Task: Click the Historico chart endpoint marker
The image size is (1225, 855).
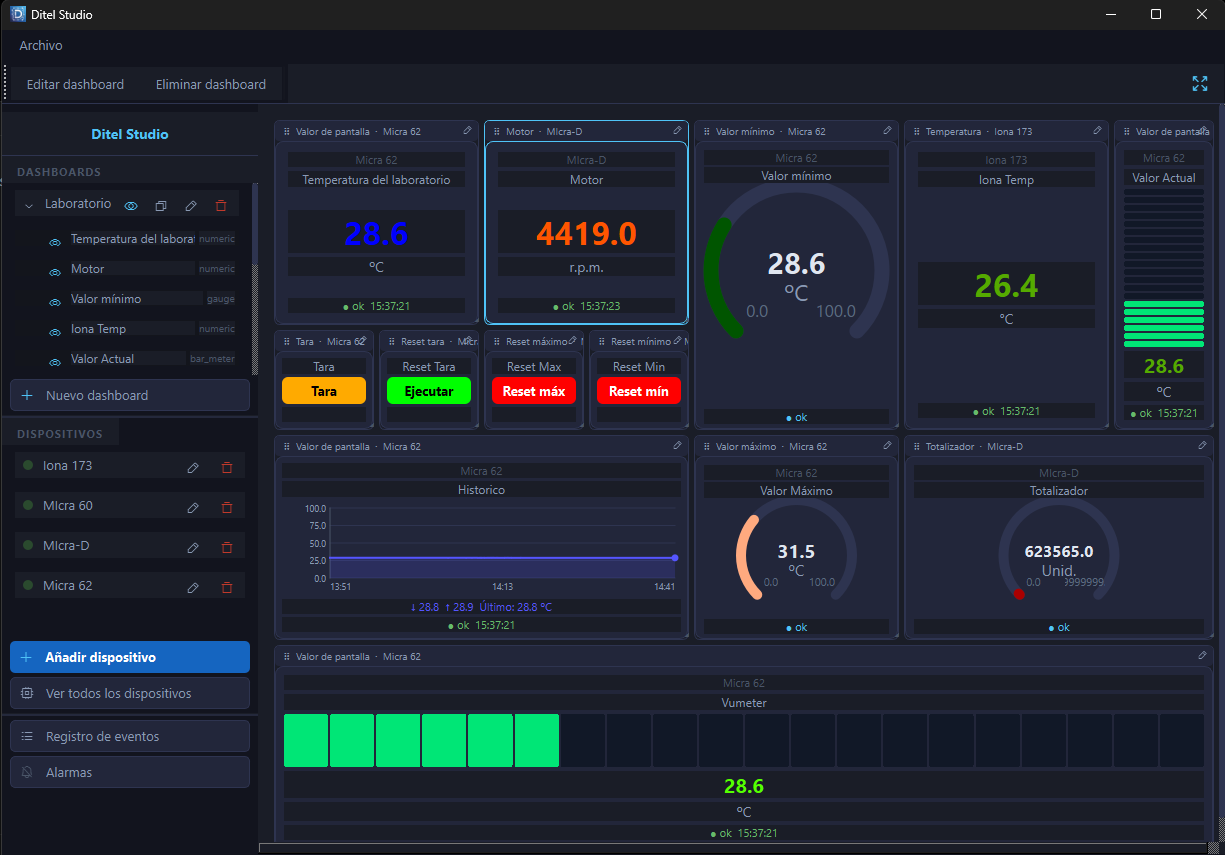Action: (x=675, y=558)
